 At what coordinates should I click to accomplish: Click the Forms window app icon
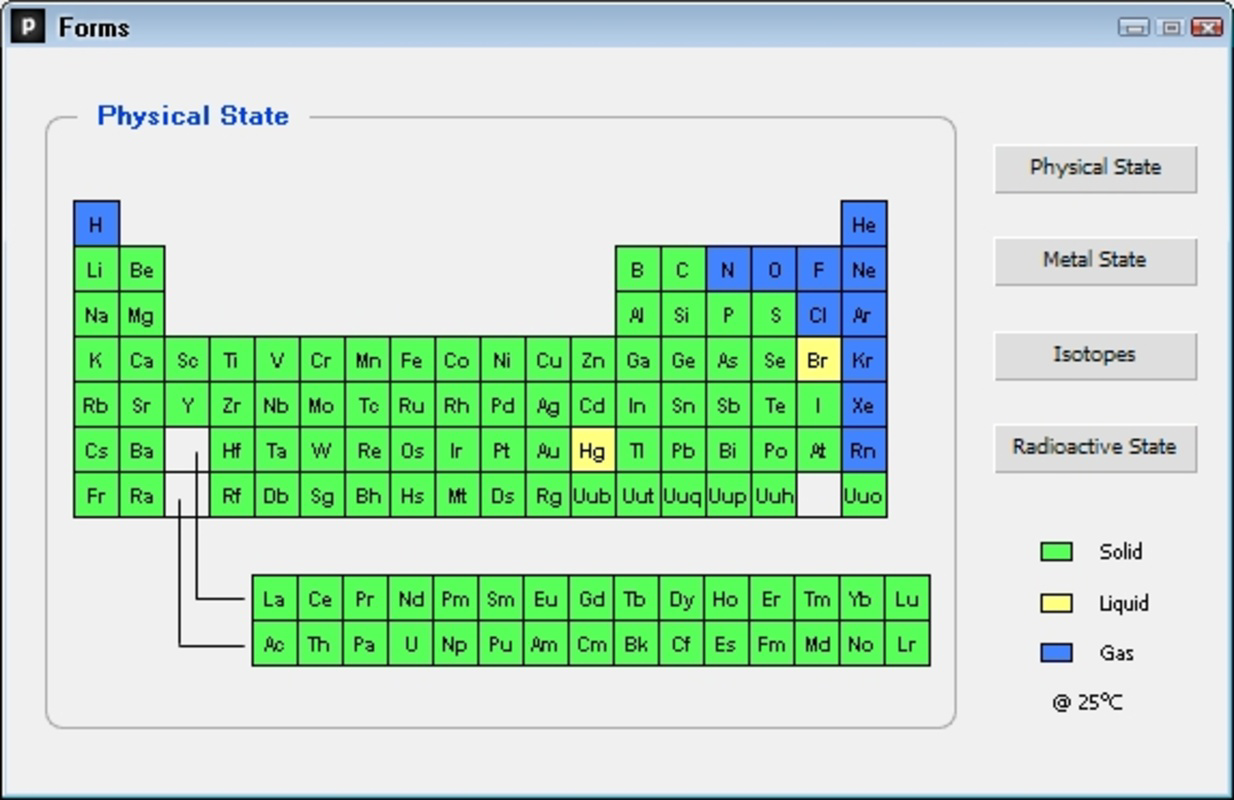[x=27, y=26]
